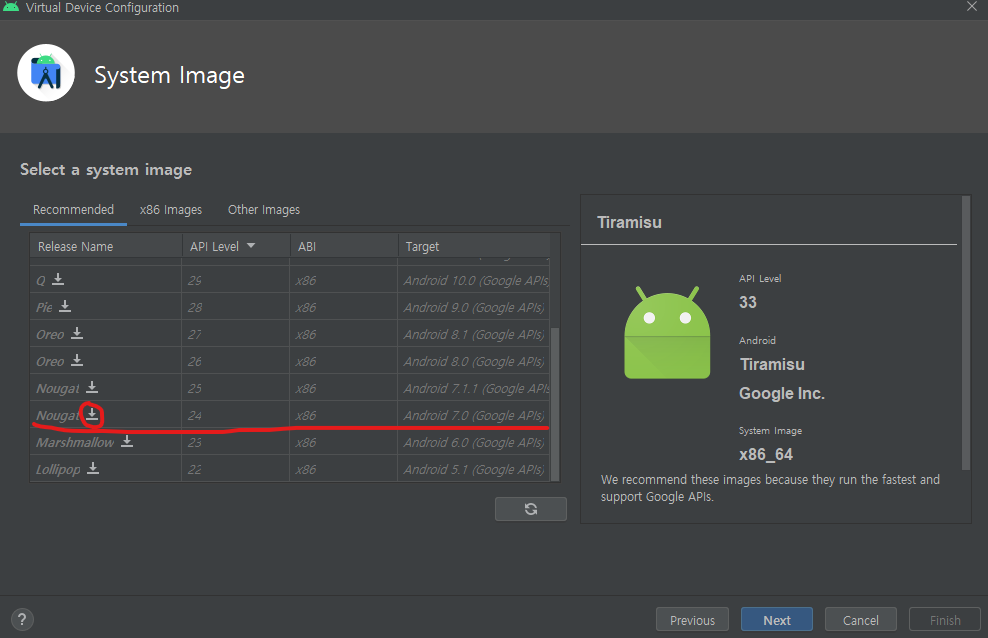The height and width of the screenshot is (638, 988).
Task: Switch to the x86 Images tab
Action: click(171, 210)
